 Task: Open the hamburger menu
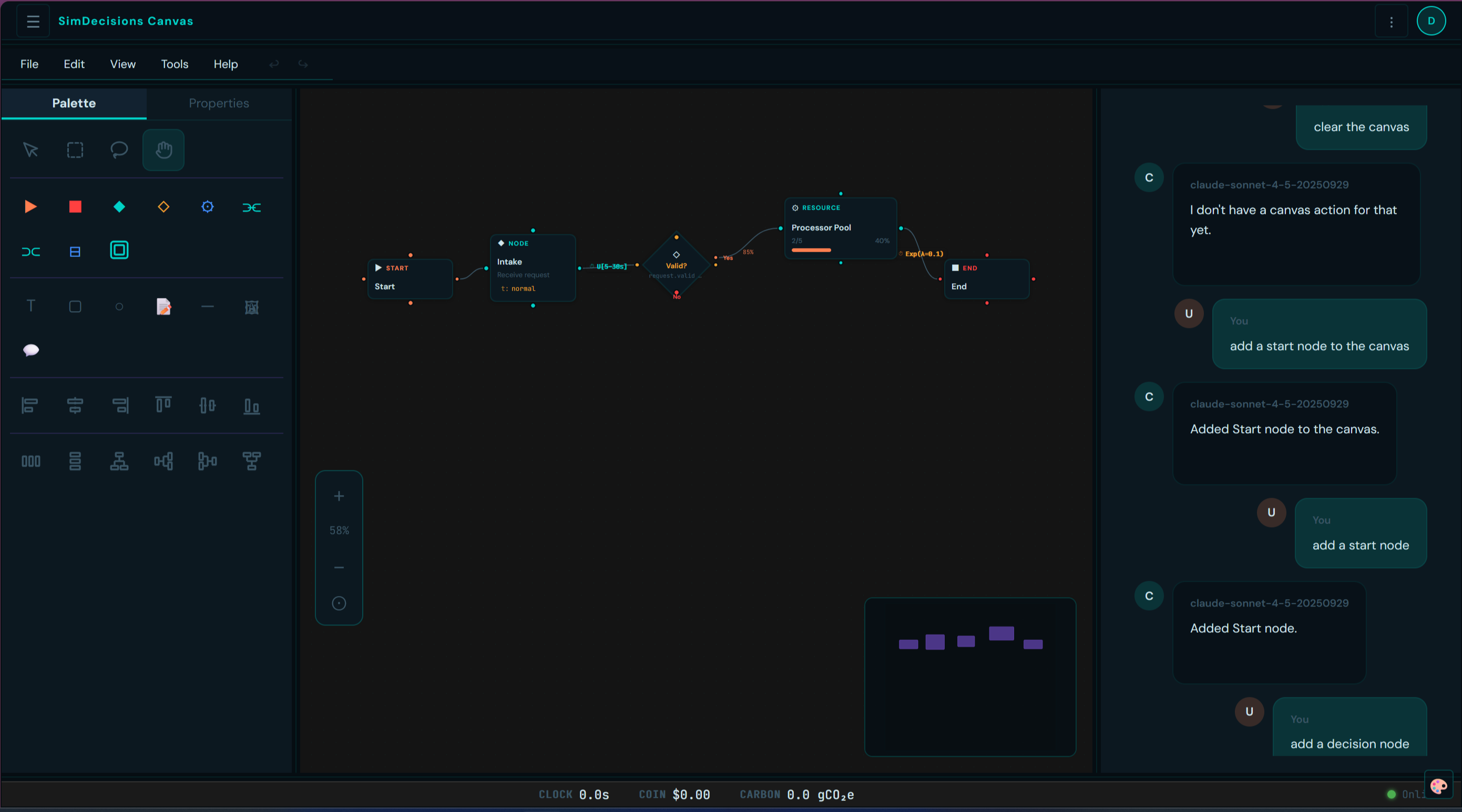pos(33,21)
